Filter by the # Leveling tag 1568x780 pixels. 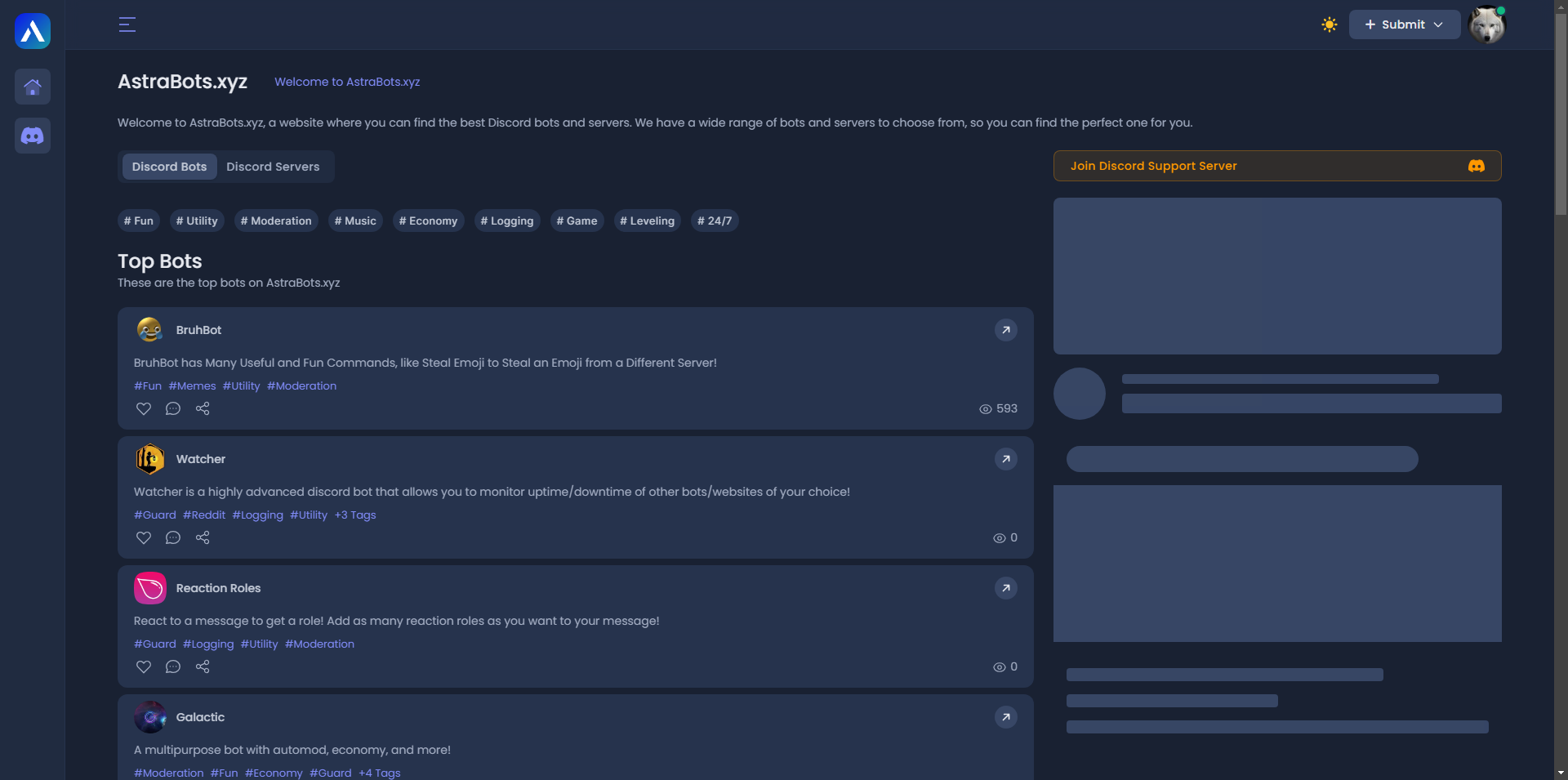point(648,221)
